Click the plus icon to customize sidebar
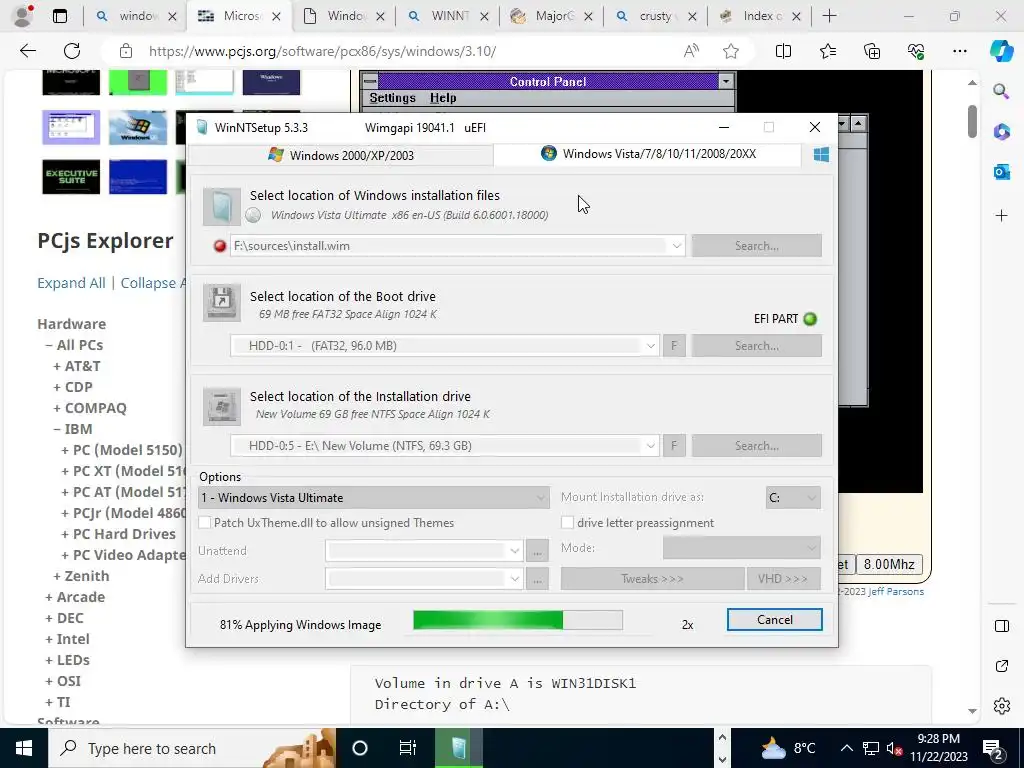The height and width of the screenshot is (768, 1024). (1001, 216)
